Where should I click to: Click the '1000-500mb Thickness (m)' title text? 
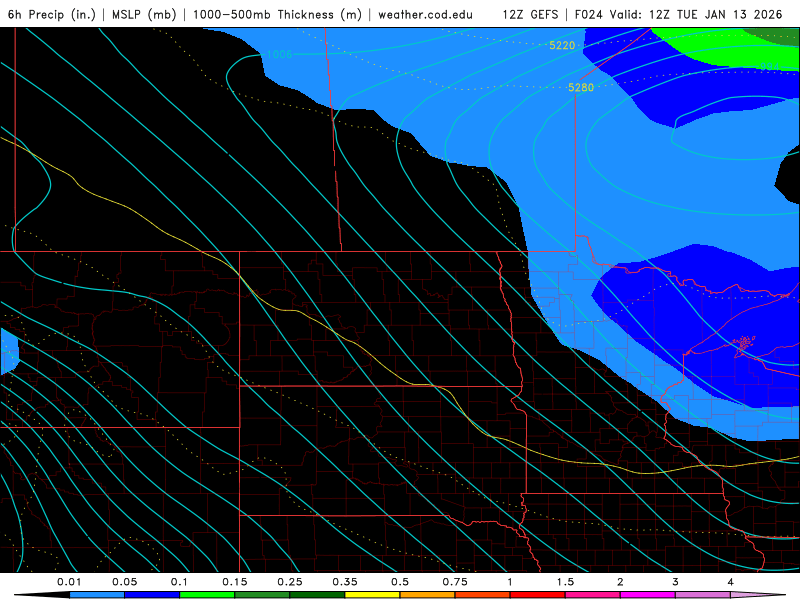pyautogui.click(x=277, y=14)
